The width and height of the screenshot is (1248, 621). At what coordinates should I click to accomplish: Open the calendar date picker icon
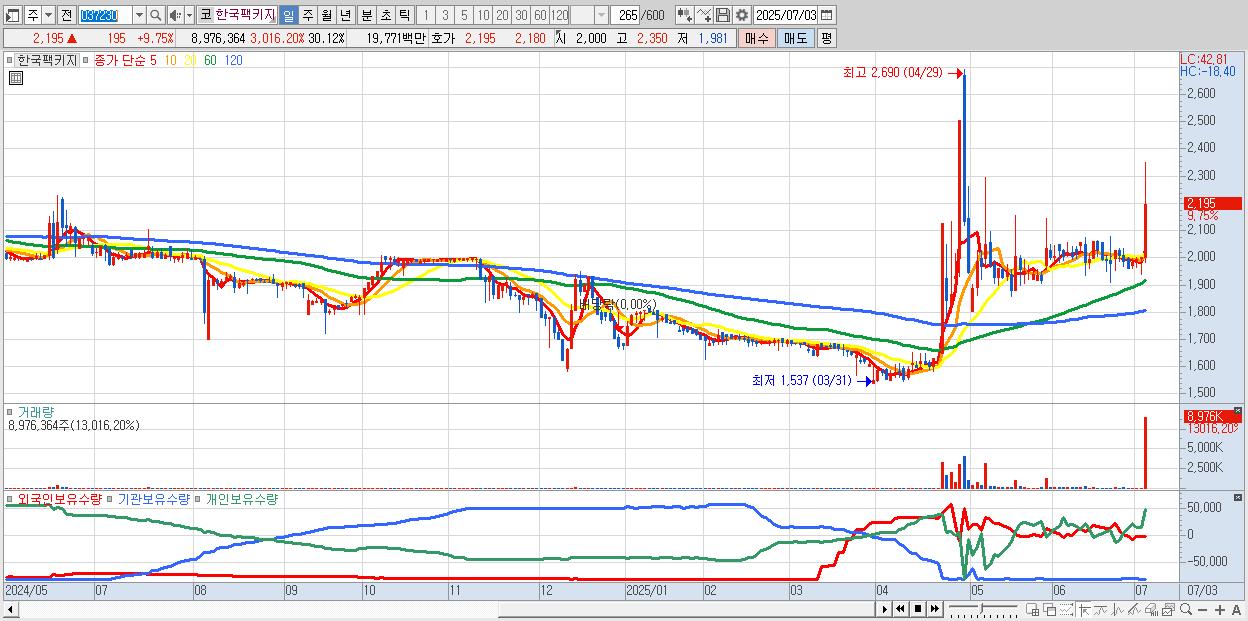point(826,15)
